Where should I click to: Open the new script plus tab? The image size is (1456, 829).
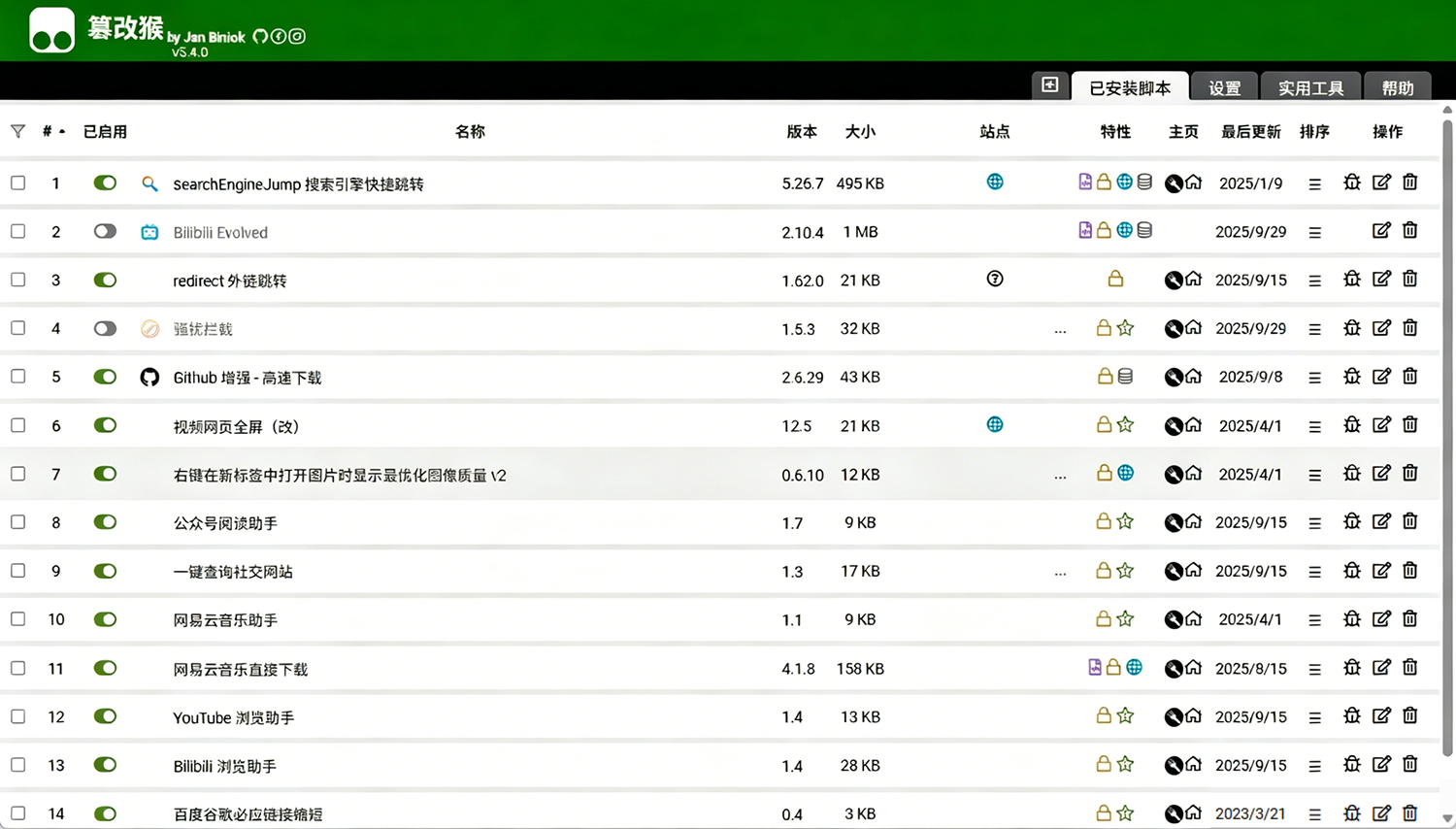click(1049, 85)
